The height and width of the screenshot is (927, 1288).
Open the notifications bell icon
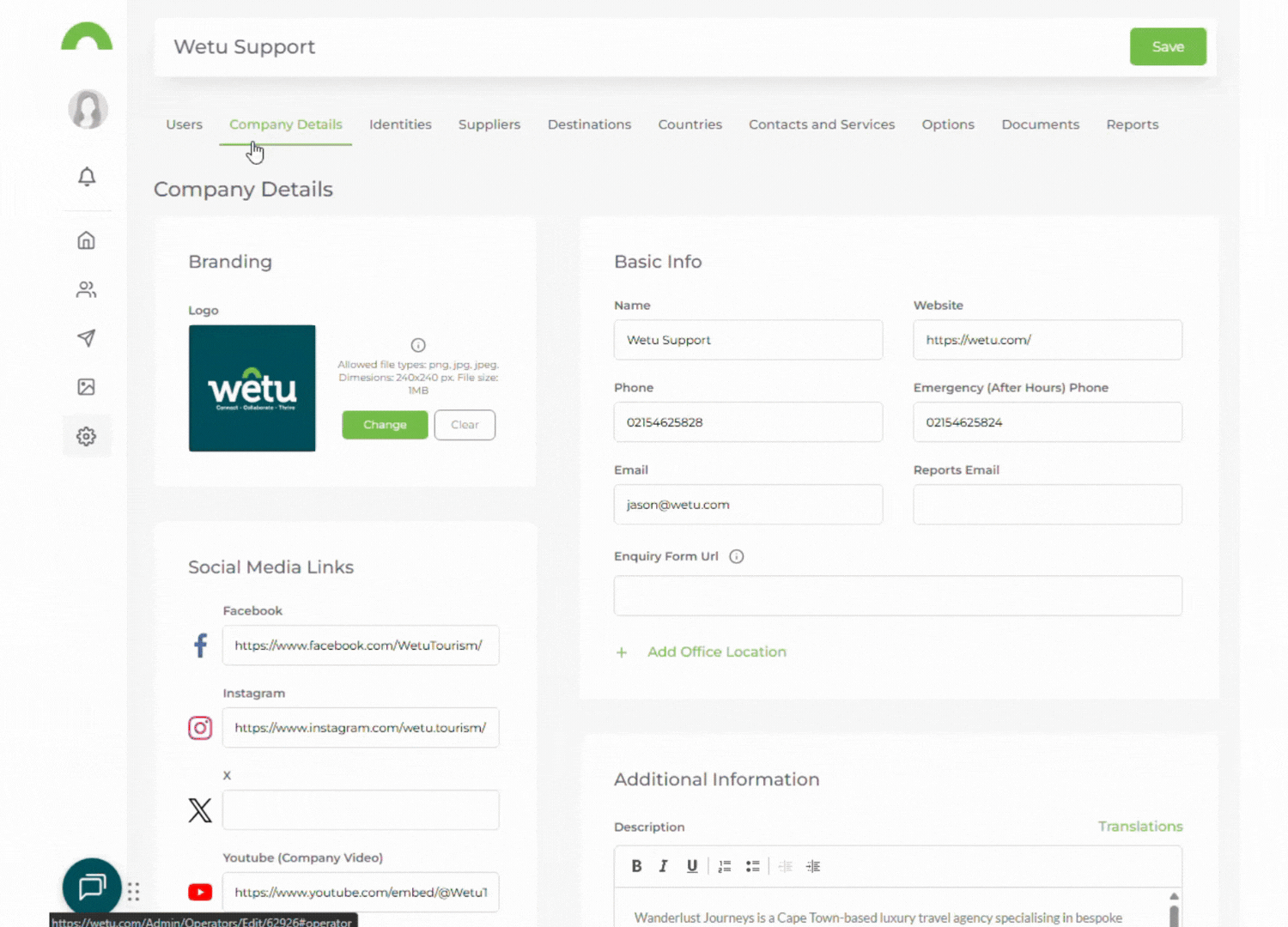pos(87,177)
